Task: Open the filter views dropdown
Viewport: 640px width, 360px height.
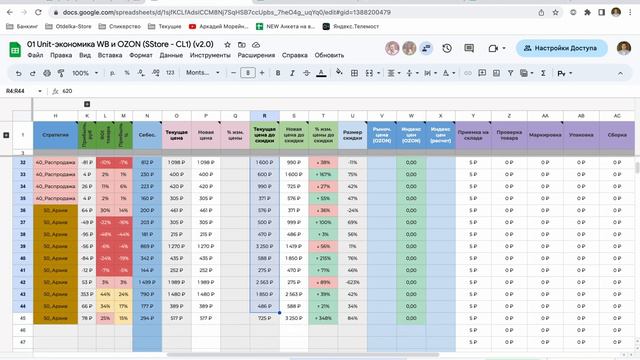Action: (527, 73)
